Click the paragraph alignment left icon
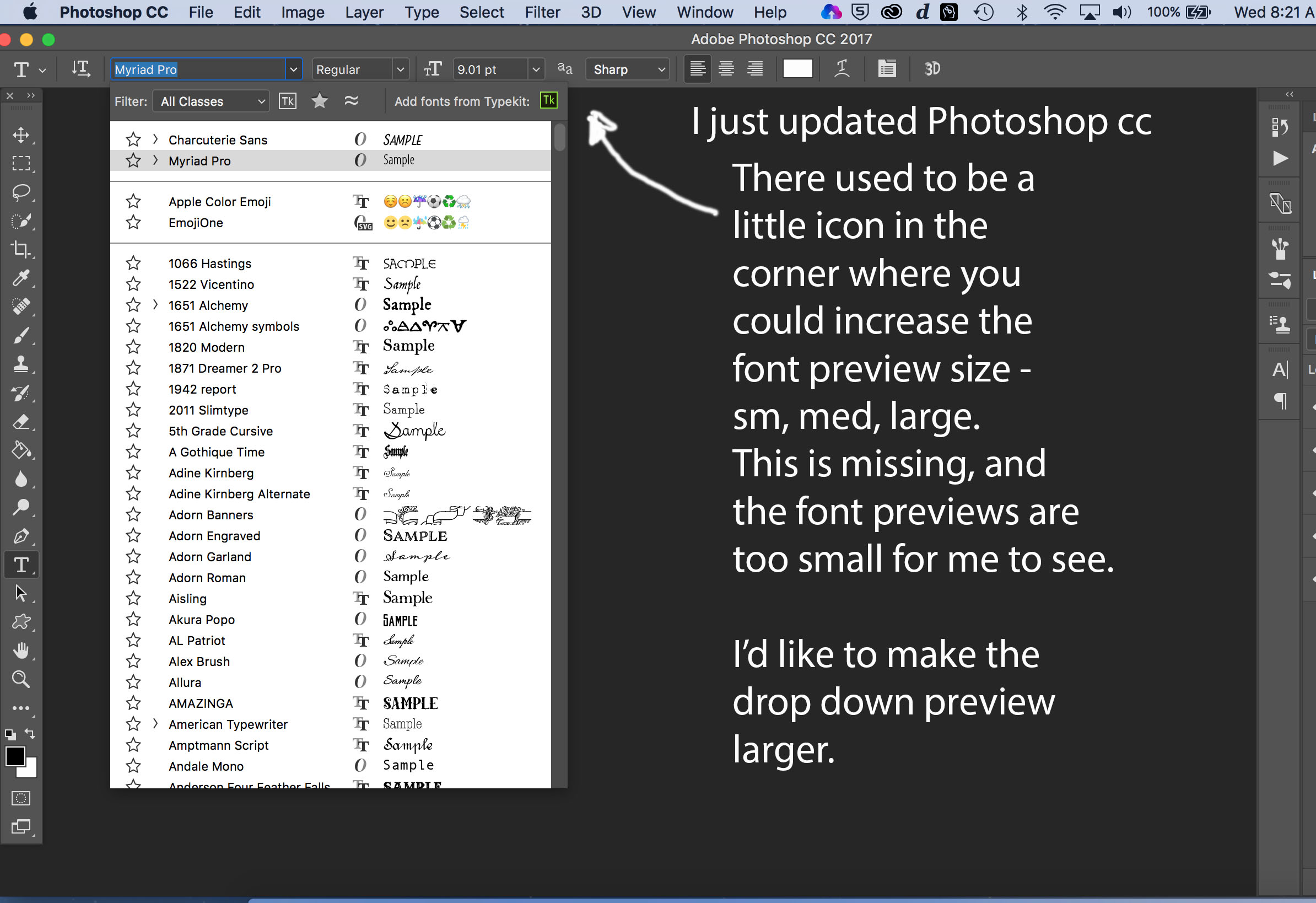 pos(697,69)
